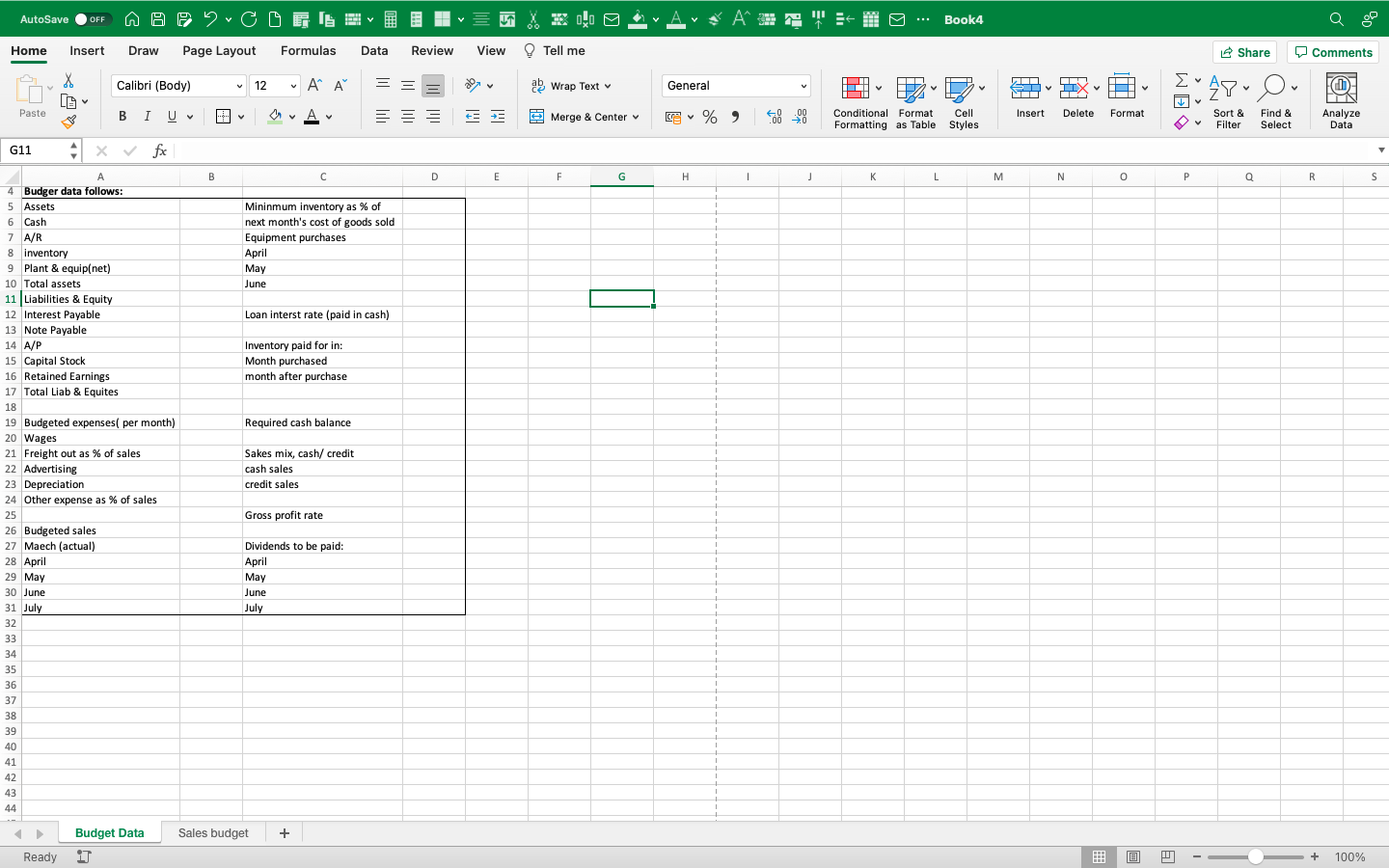Set horizontal alignment to center
Image resolution: width=1389 pixels, height=868 pixels.
click(408, 117)
